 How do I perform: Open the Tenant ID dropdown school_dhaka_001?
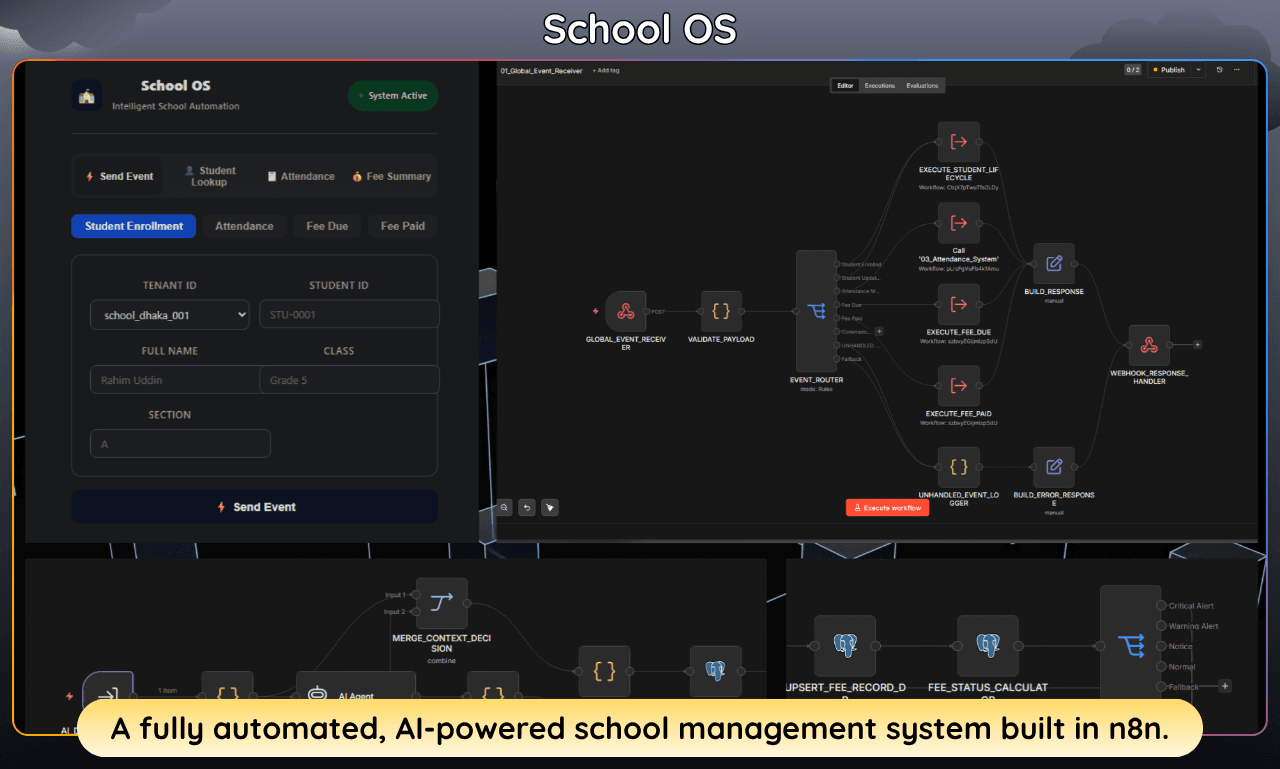pyautogui.click(x=170, y=315)
